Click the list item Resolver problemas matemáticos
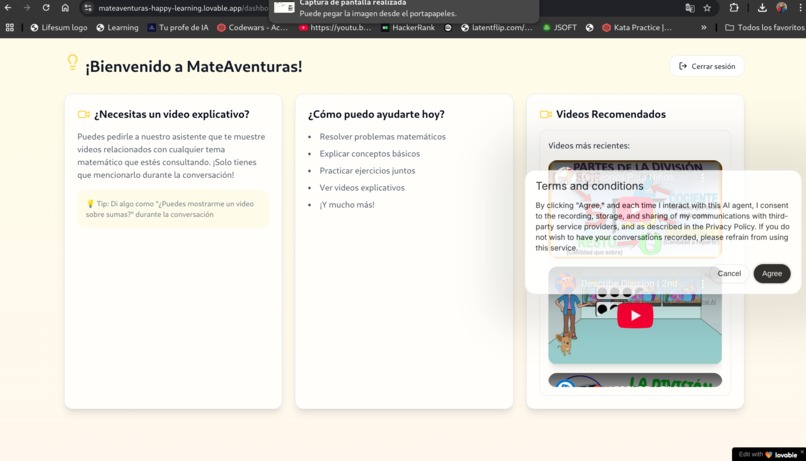The width and height of the screenshot is (806, 461). coord(382,137)
